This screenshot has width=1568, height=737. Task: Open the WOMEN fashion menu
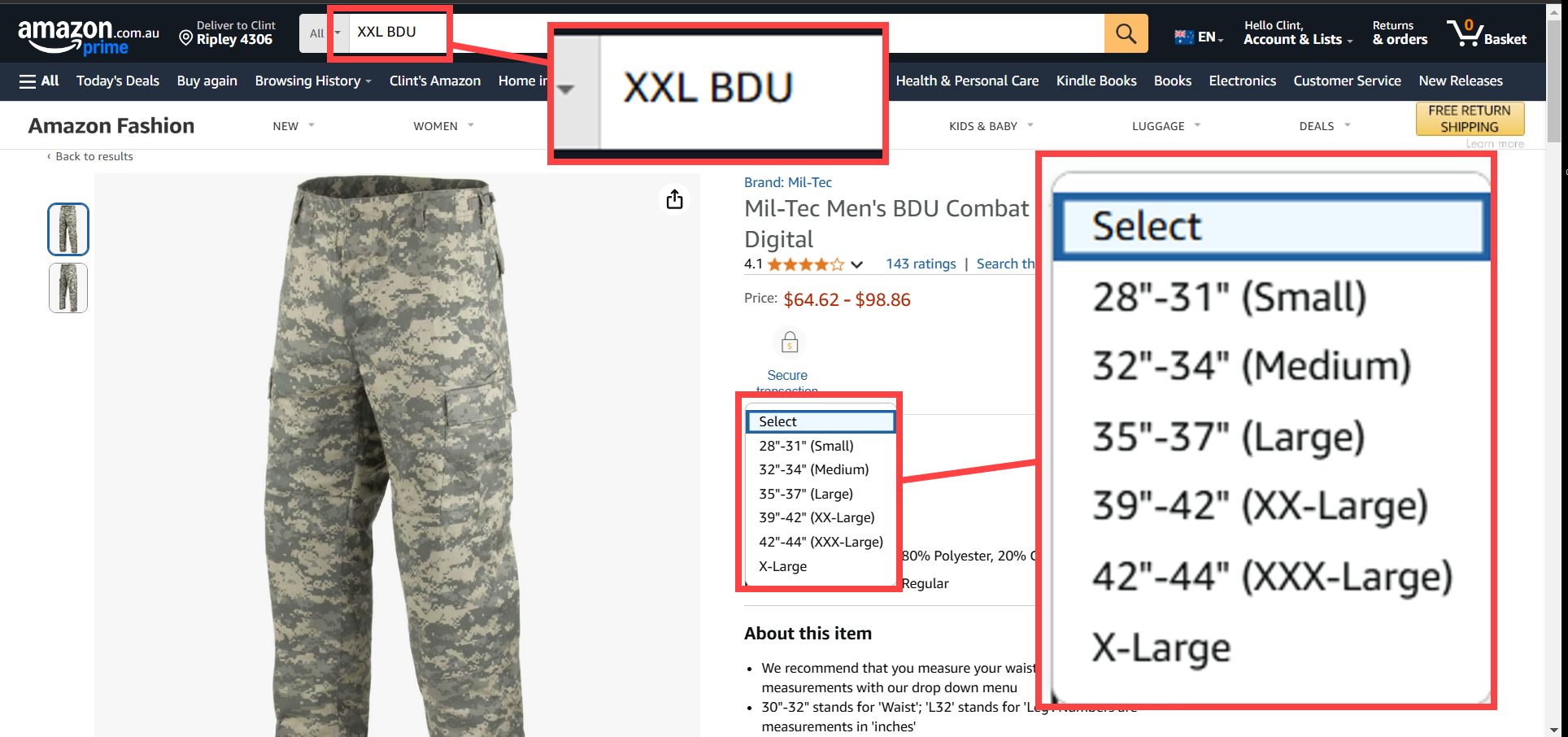click(443, 126)
